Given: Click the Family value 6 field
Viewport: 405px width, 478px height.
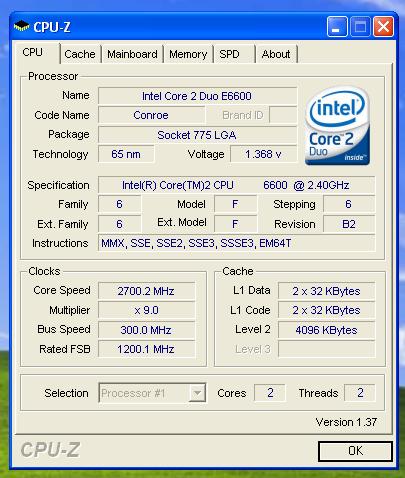Looking at the screenshot, I should 119,204.
